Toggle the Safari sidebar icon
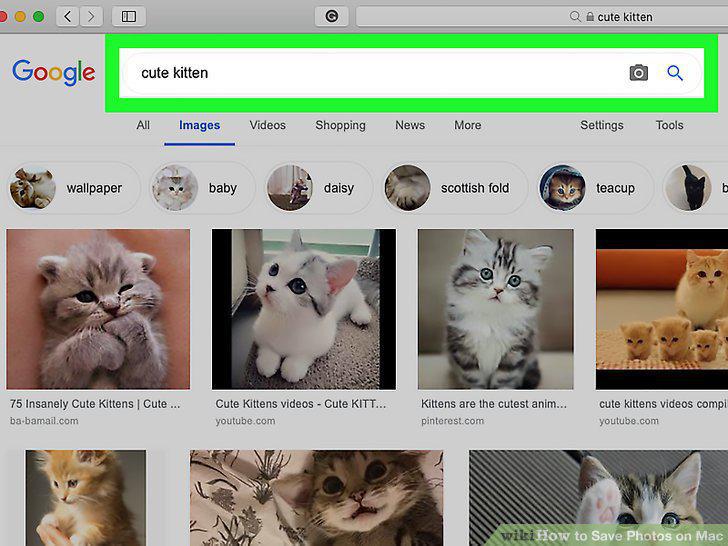728x546 pixels. pos(129,17)
